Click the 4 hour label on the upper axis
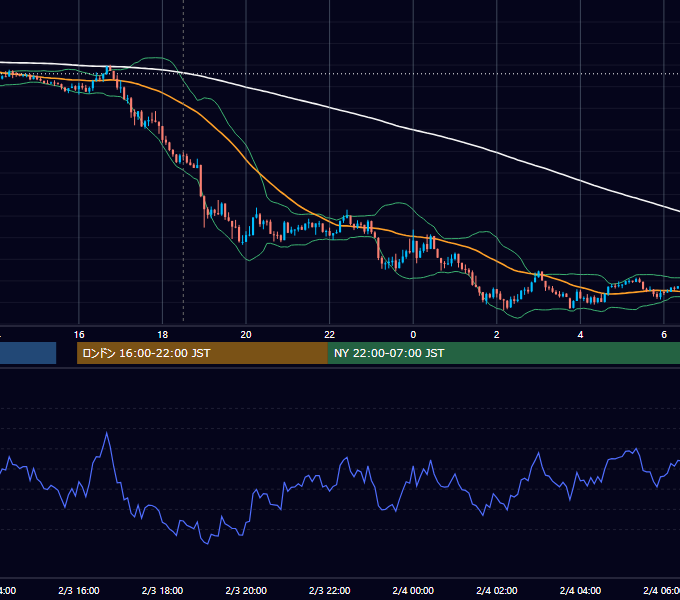680x600 pixels. [580, 335]
